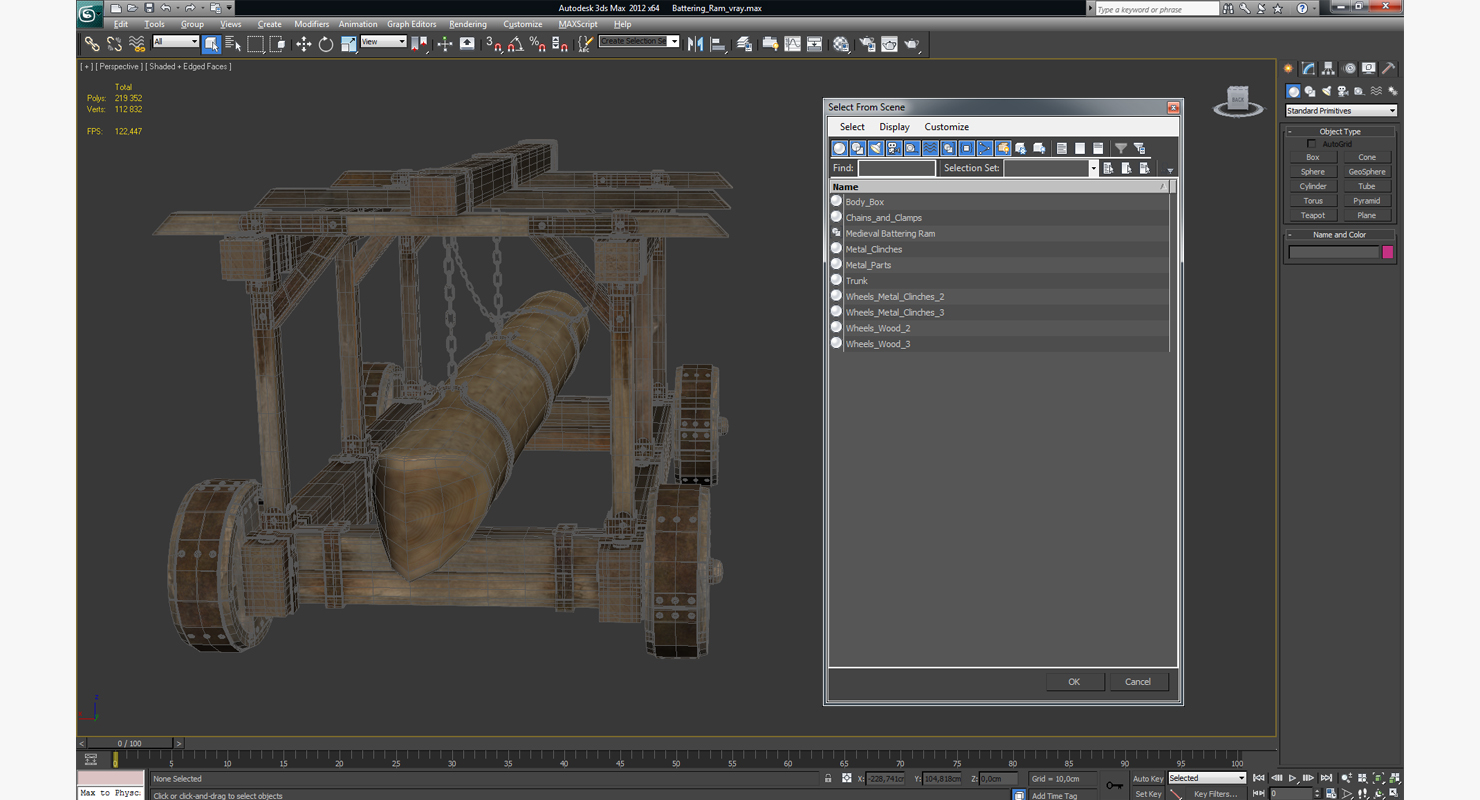Image resolution: width=1480 pixels, height=800 pixels.
Task: Click the Render Production teapot icon
Action: point(911,44)
